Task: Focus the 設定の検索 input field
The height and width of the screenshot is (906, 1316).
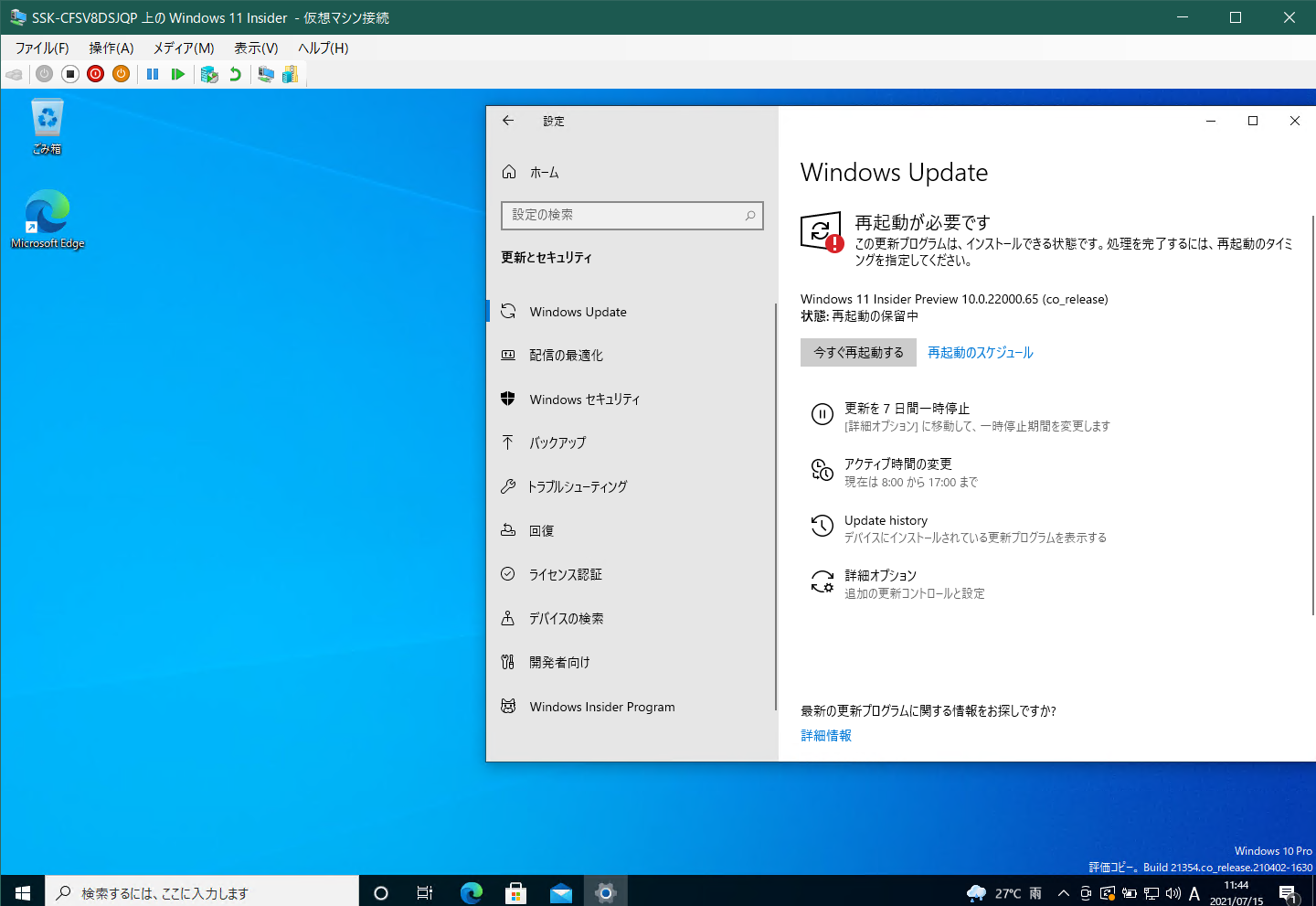Action: (632, 216)
